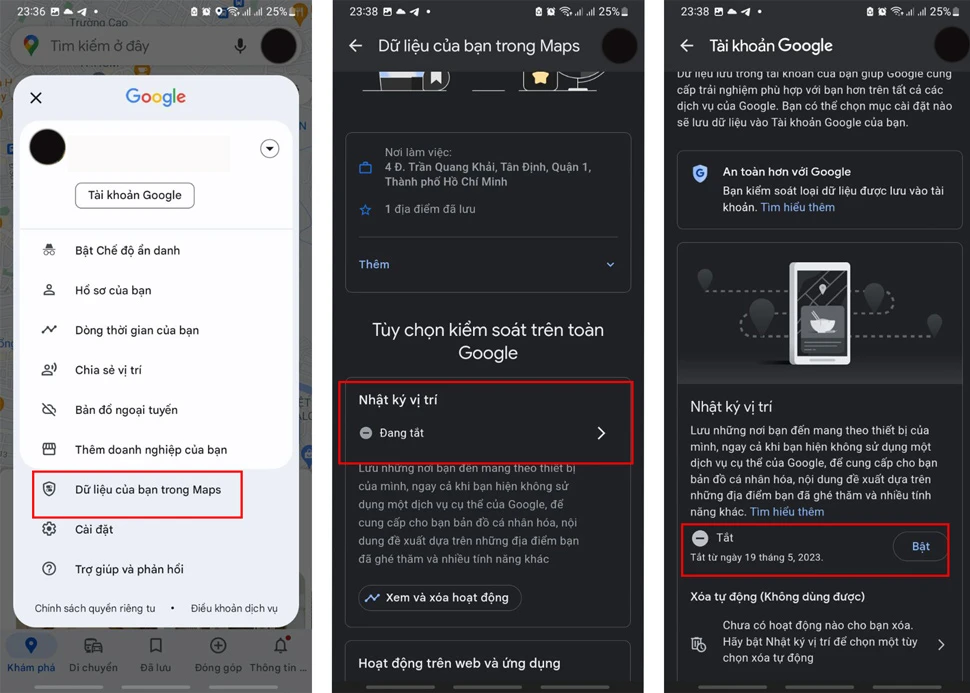This screenshot has width=970, height=693.
Task: Enable location history with the Bật button
Action: coord(919,546)
